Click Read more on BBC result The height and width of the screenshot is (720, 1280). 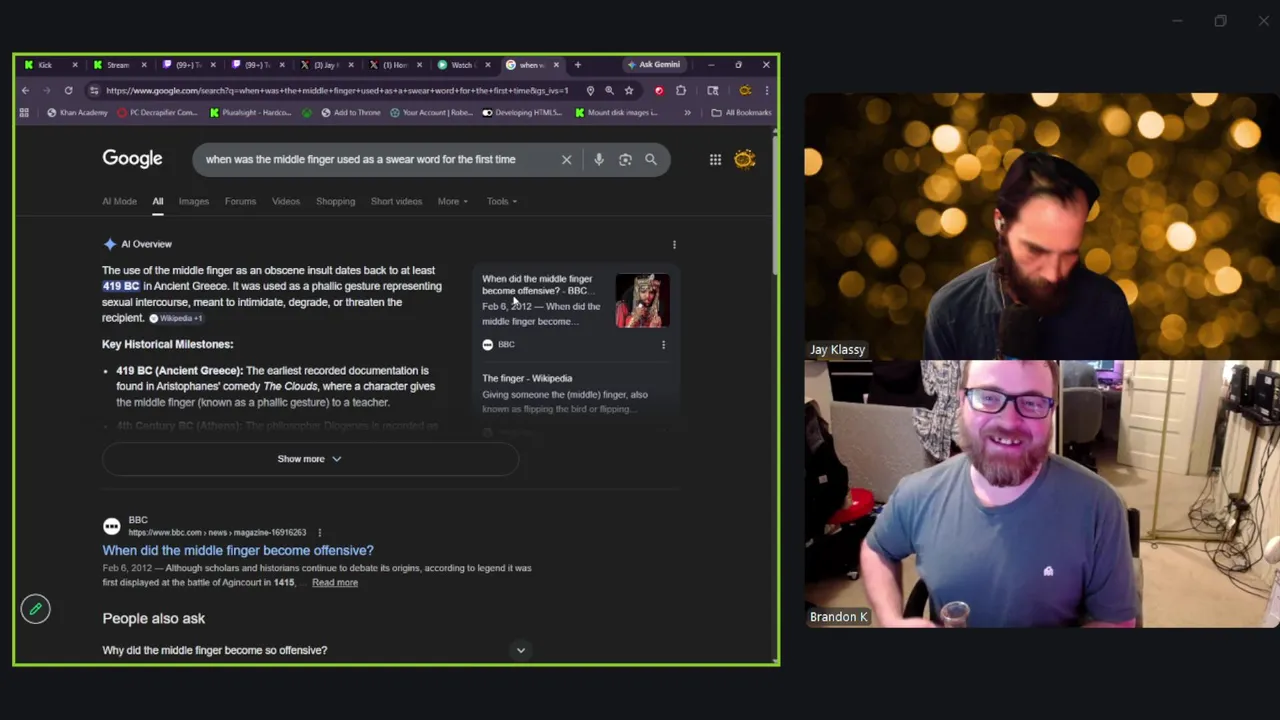pyautogui.click(x=335, y=582)
